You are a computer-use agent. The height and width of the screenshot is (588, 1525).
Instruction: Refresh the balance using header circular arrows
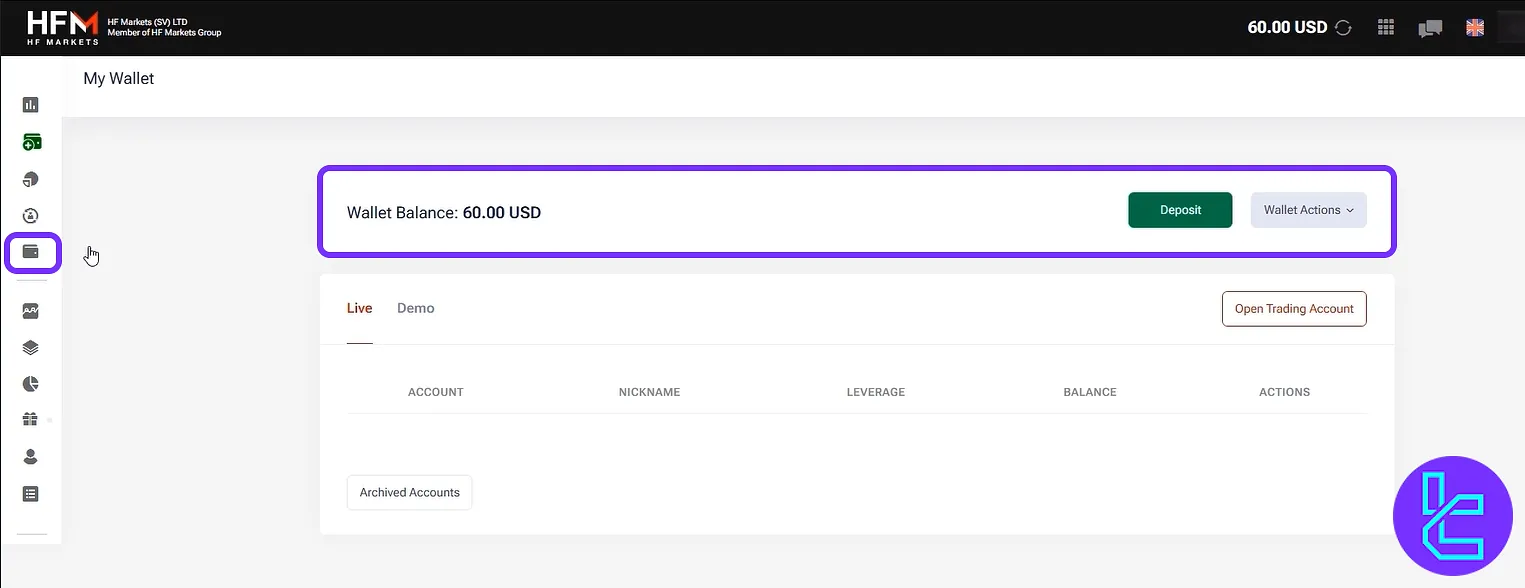coord(1343,28)
